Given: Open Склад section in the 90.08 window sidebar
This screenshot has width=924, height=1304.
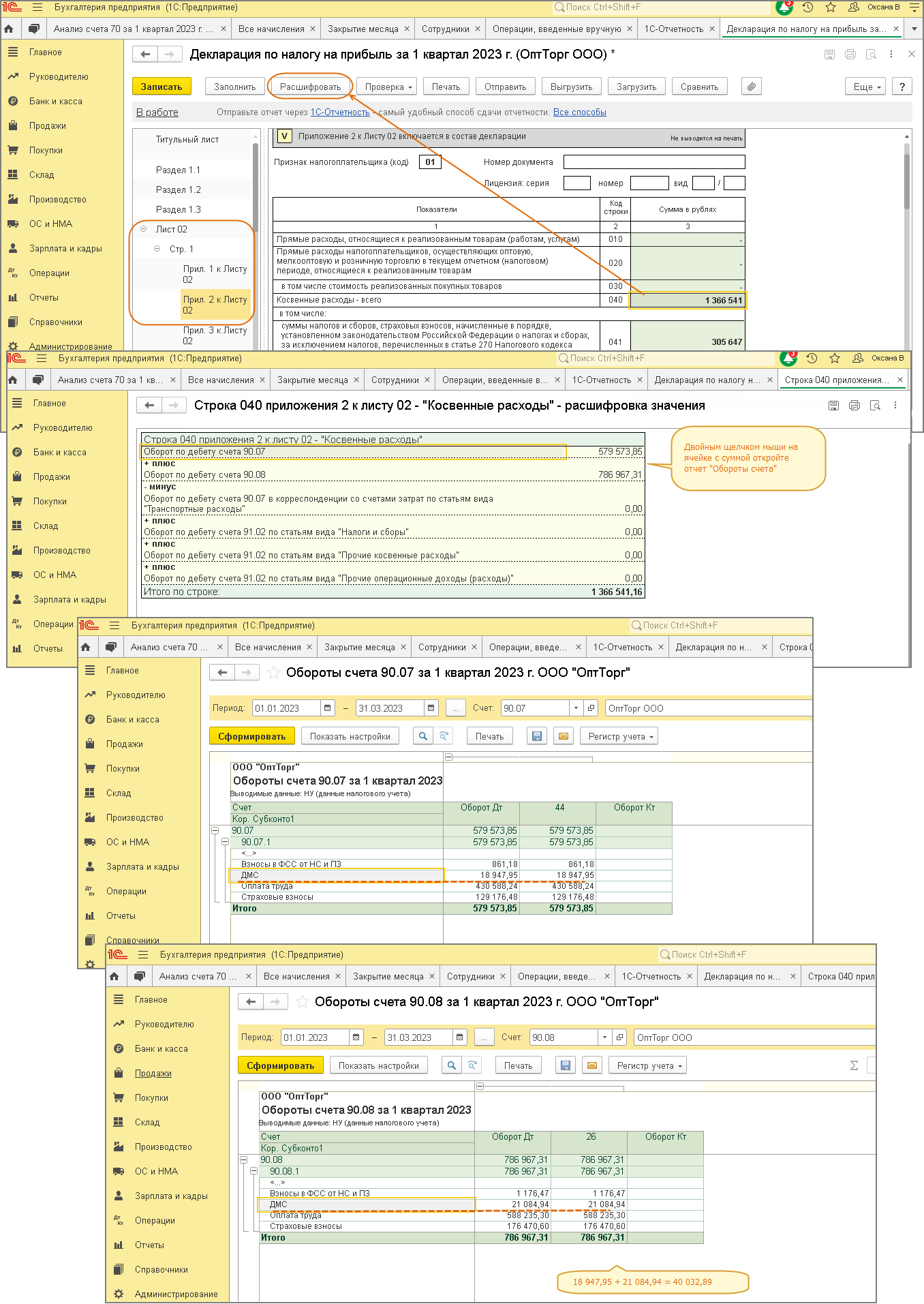Looking at the screenshot, I should pyautogui.click(x=147, y=1122).
